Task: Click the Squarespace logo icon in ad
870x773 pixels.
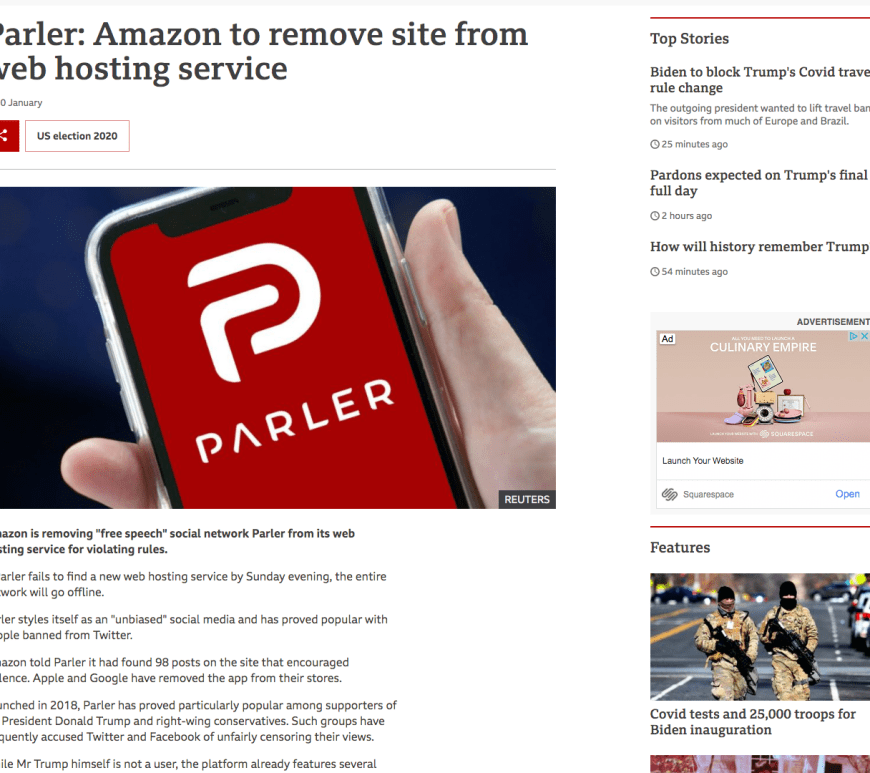Action: [670, 494]
